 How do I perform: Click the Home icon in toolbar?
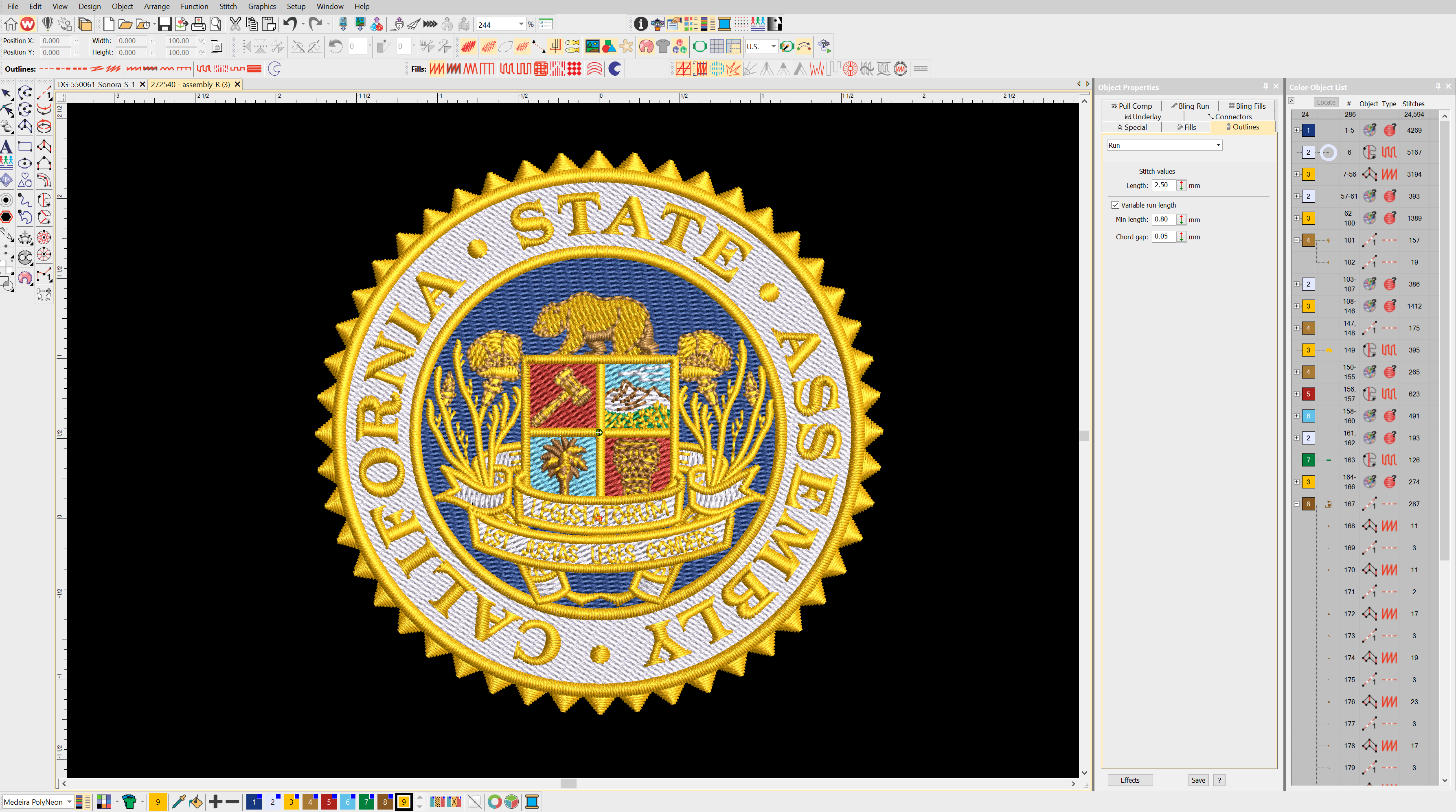11,24
